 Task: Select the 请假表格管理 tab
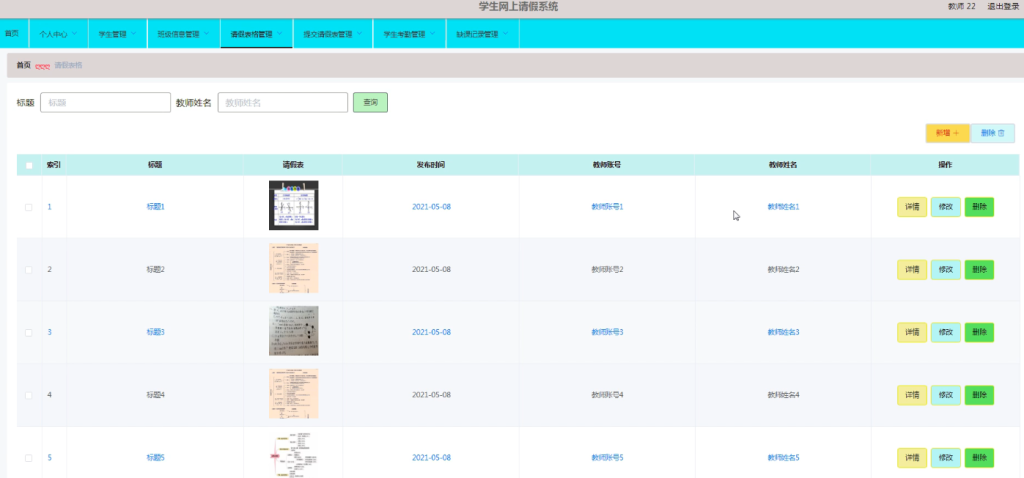coord(257,33)
